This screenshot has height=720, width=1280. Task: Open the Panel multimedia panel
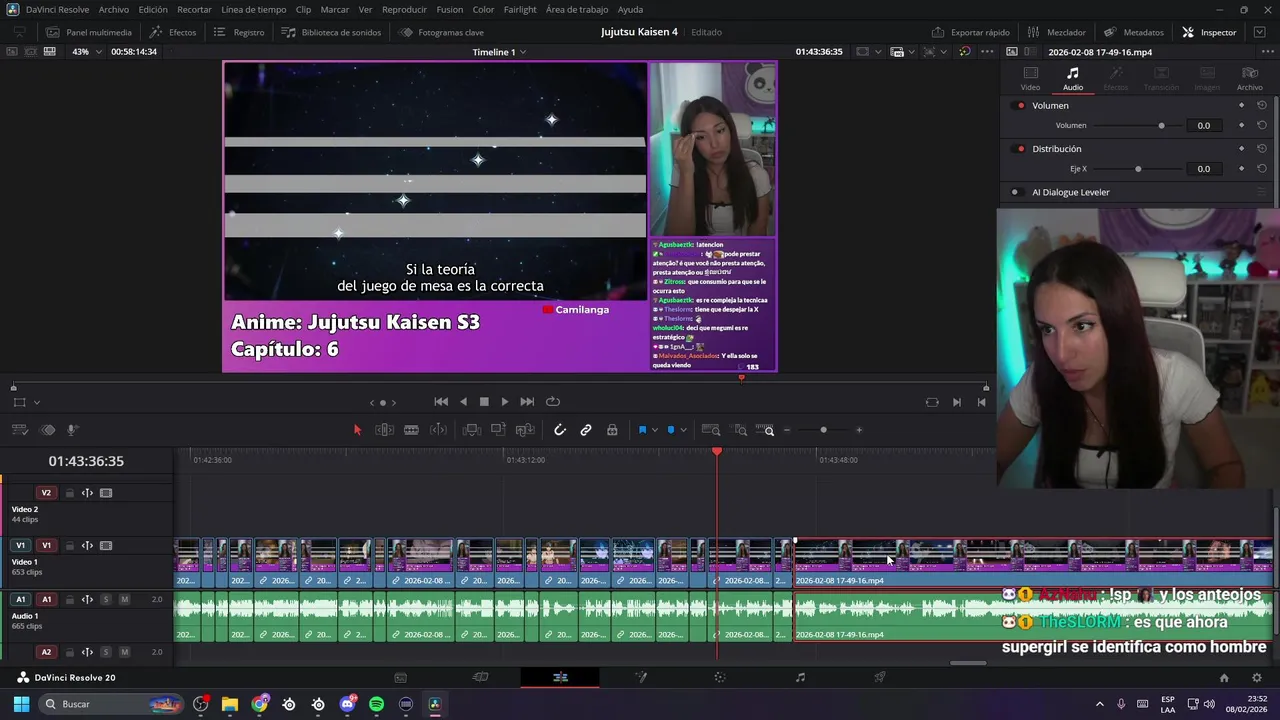(88, 32)
